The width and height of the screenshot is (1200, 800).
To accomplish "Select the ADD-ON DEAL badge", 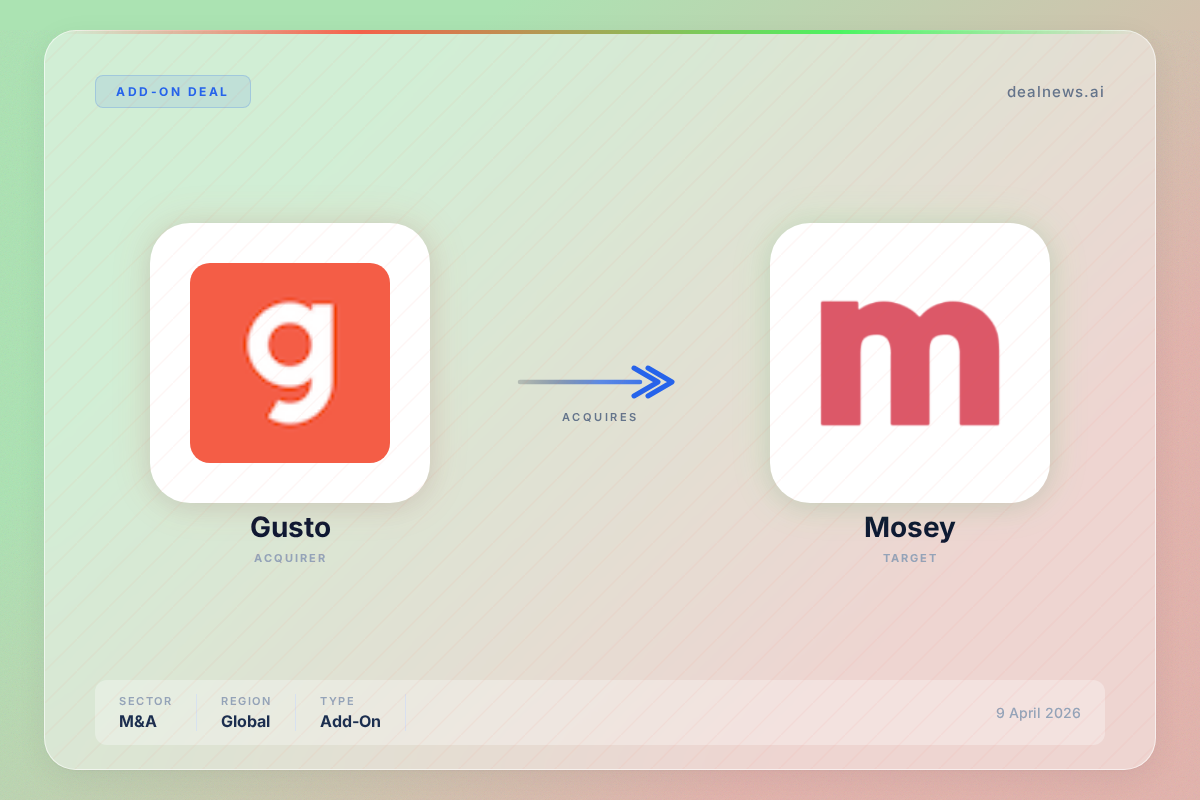I will click(173, 92).
